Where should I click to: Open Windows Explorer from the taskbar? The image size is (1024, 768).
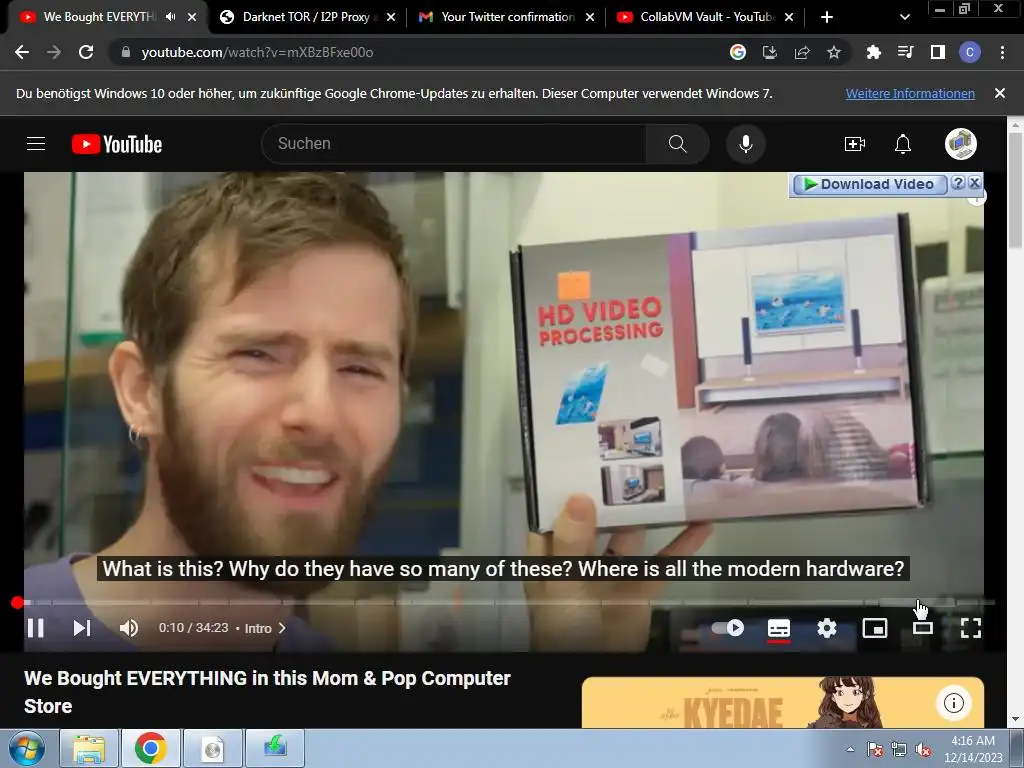pyautogui.click(x=89, y=748)
